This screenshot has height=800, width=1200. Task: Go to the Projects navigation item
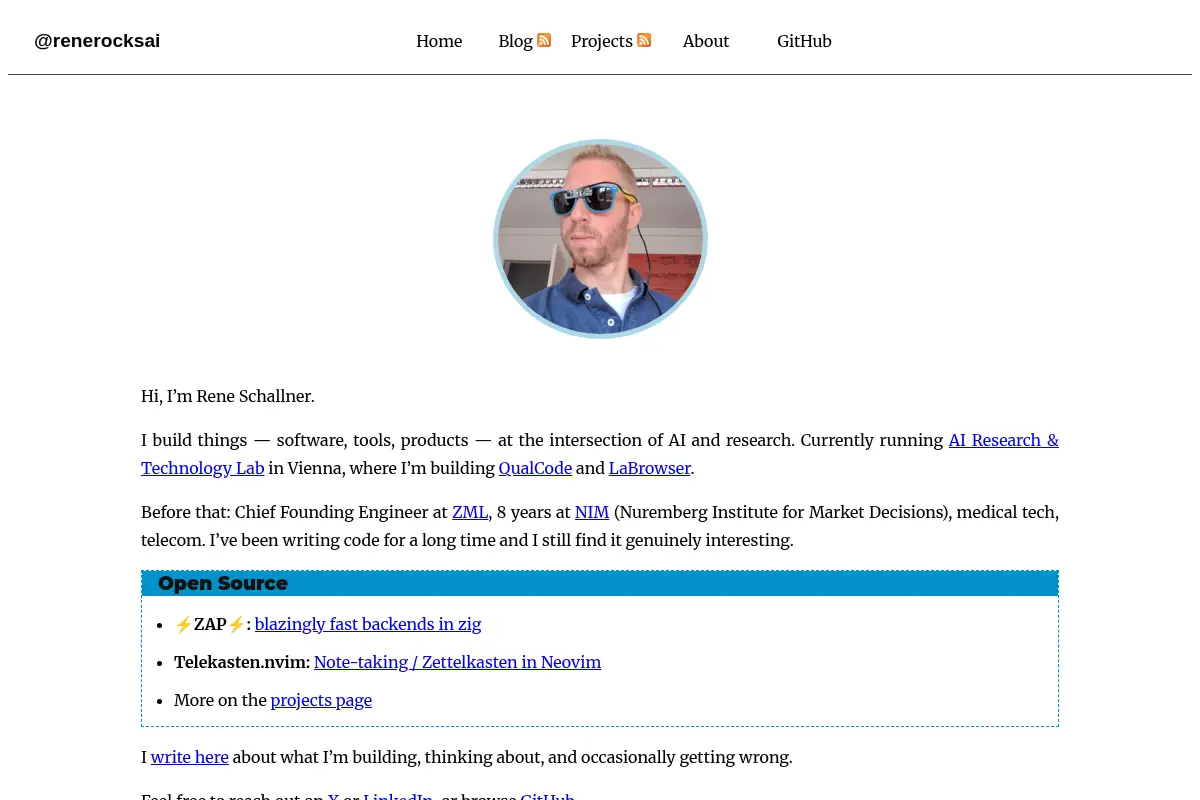pyautogui.click(x=602, y=41)
